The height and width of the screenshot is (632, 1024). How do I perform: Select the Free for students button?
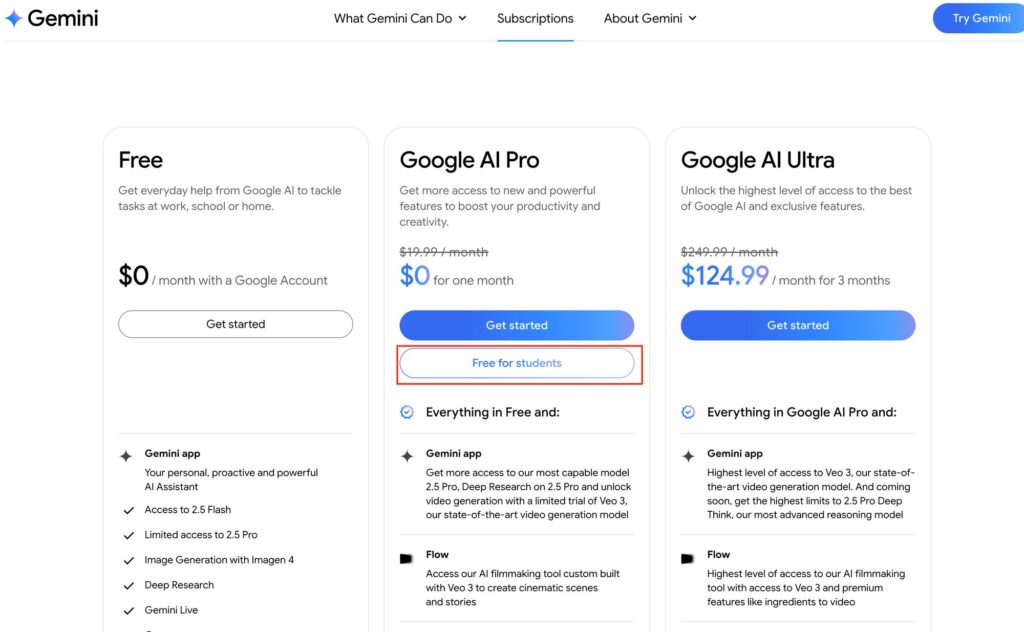click(517, 363)
